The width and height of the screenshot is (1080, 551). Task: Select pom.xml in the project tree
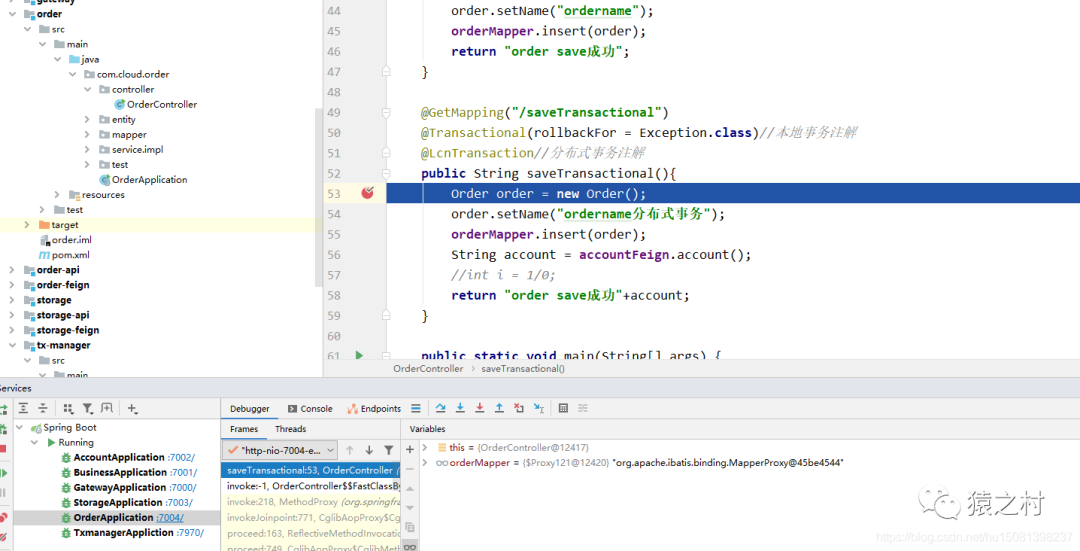(x=71, y=255)
